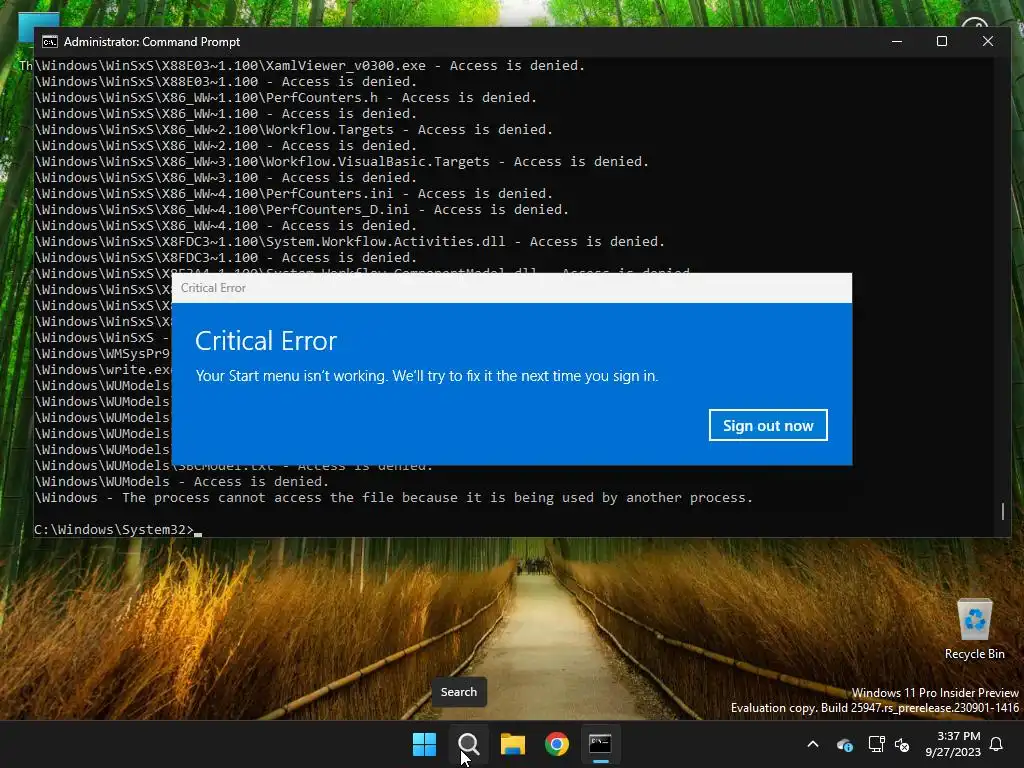1024x768 pixels.
Task: Open Search from the taskbar
Action: pos(468,744)
